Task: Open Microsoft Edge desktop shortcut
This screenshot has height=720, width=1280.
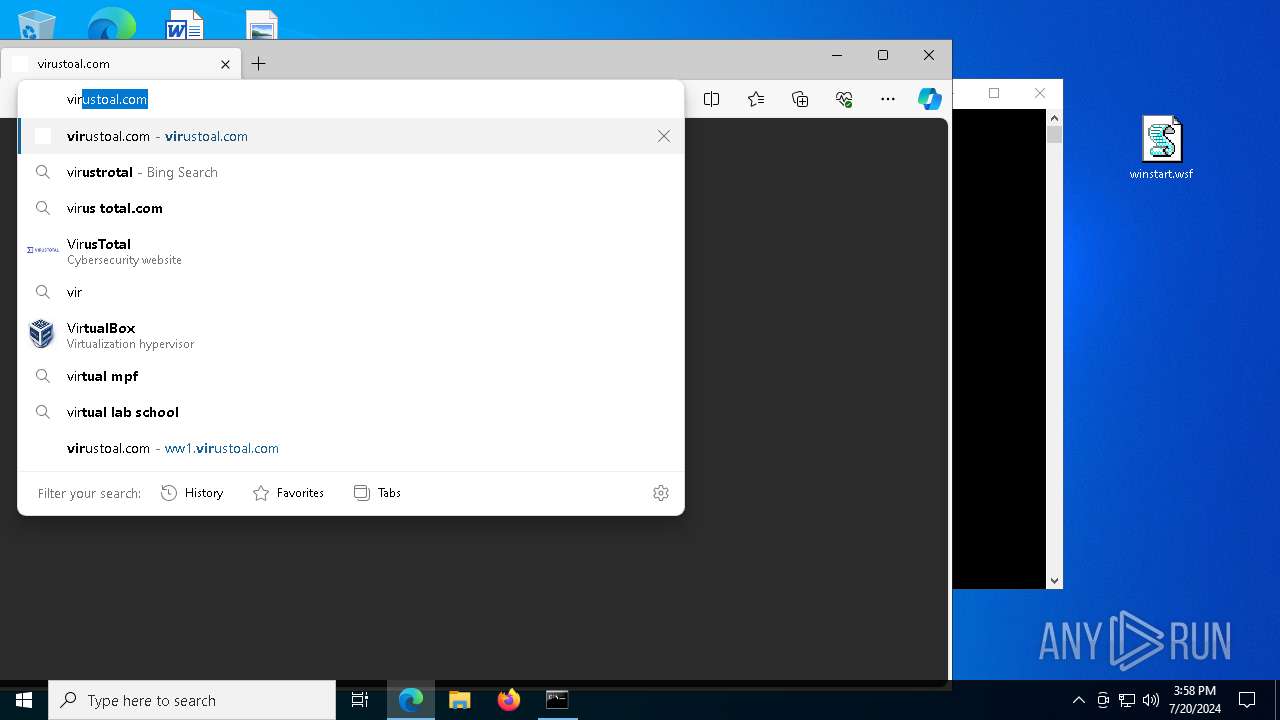Action: 111,24
